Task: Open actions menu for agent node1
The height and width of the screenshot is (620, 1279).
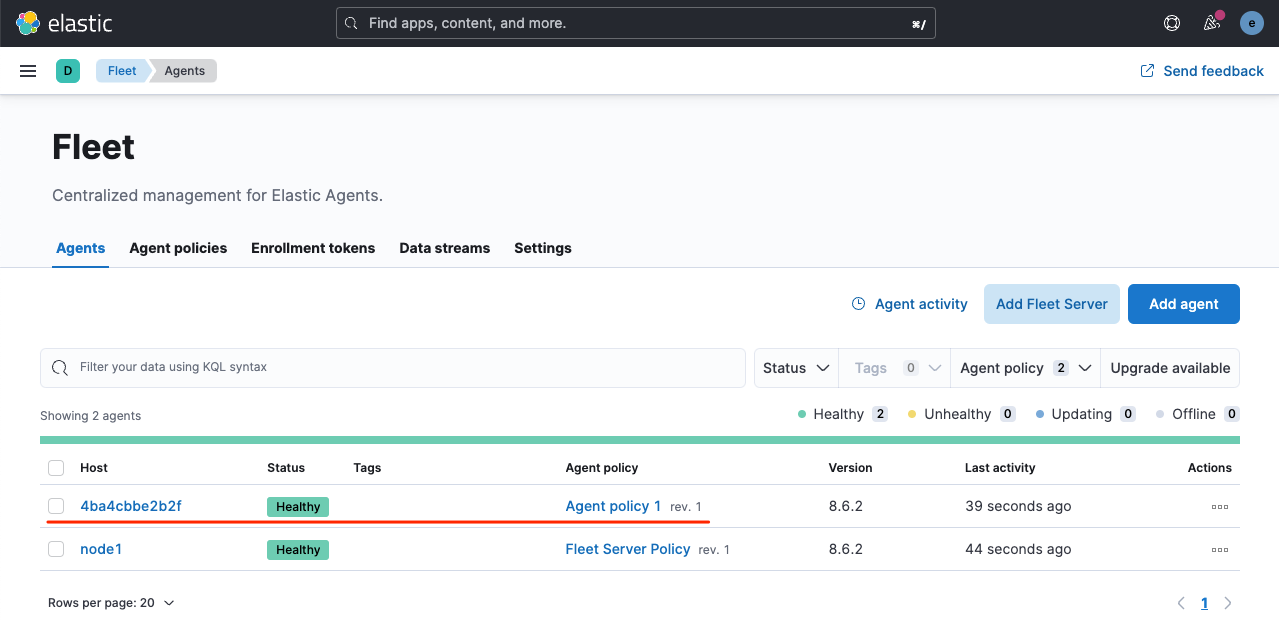Action: click(x=1219, y=550)
